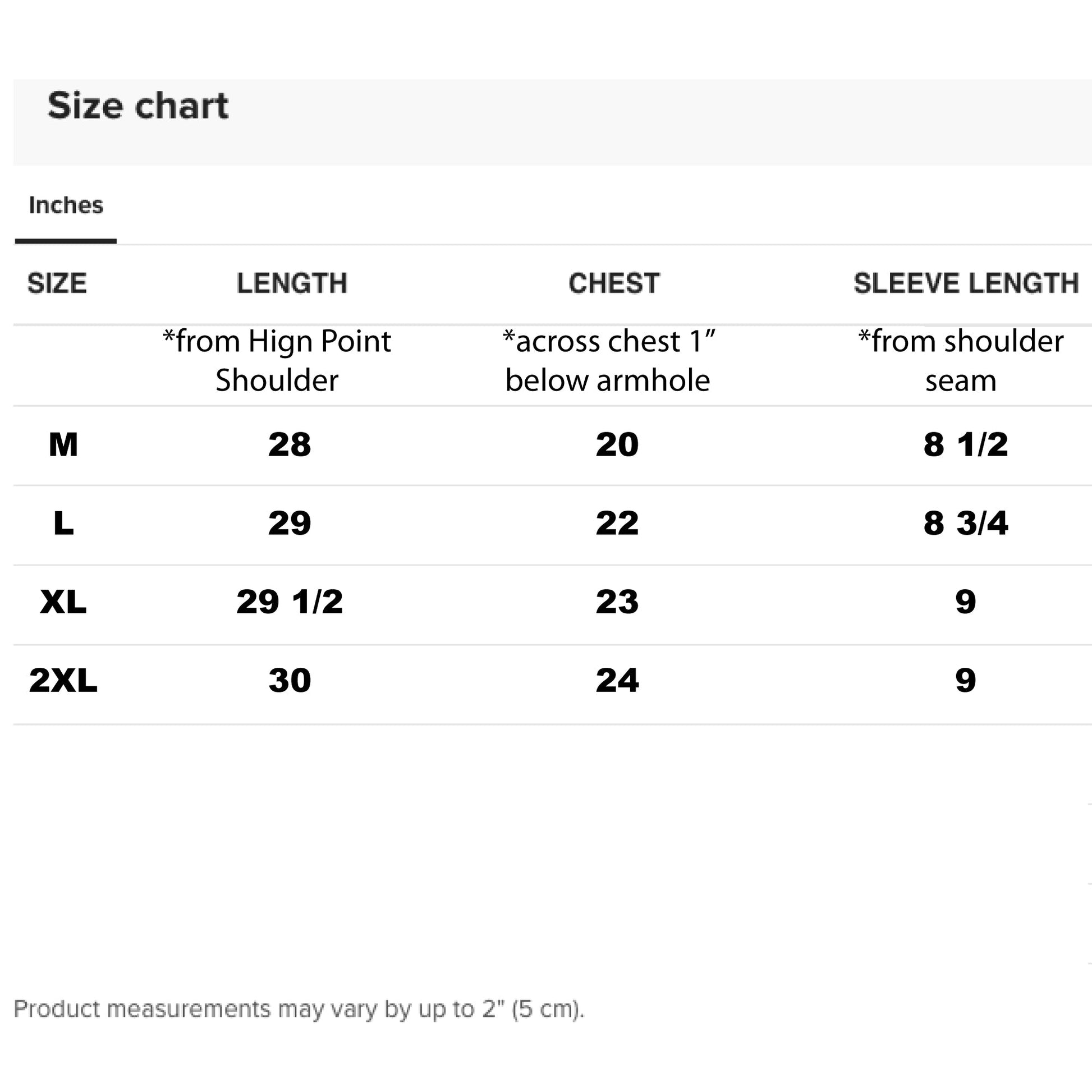Click the High Point Shoulder note
The image size is (1092, 1092).
click(x=277, y=361)
